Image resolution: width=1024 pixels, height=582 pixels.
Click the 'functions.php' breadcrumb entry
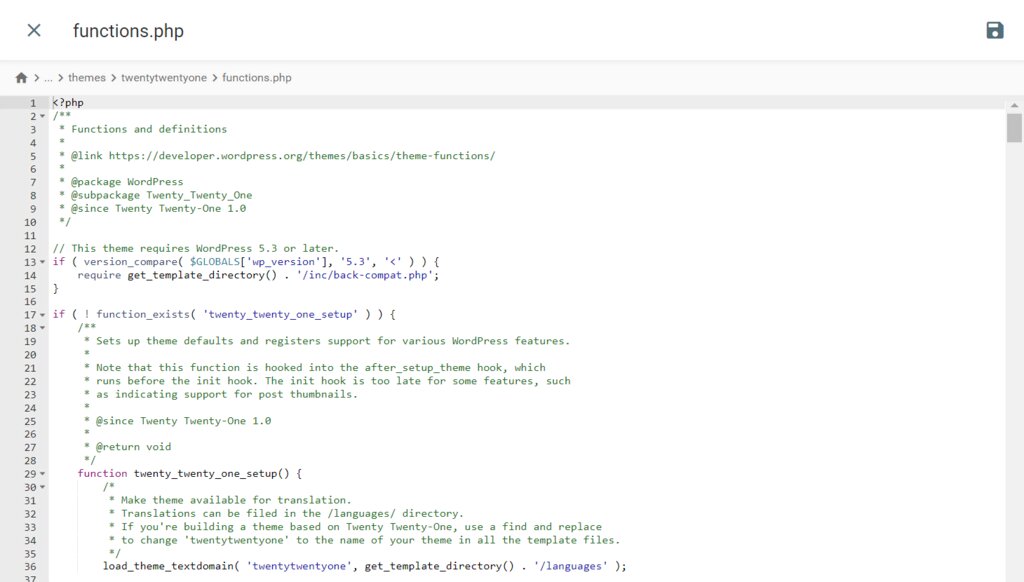tap(257, 78)
